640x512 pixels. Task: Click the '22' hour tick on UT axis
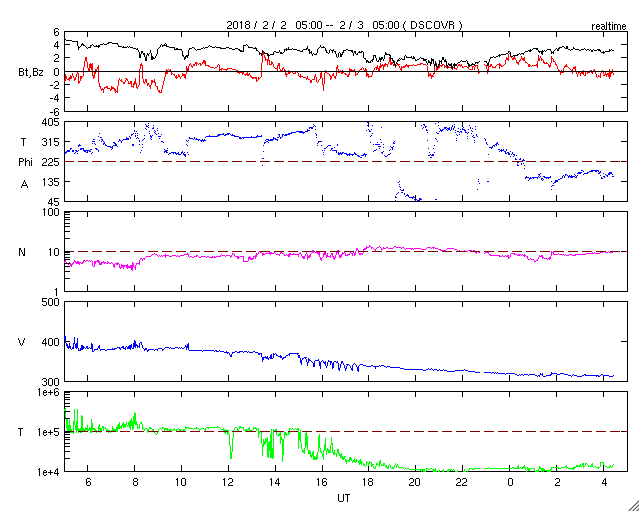(x=462, y=482)
